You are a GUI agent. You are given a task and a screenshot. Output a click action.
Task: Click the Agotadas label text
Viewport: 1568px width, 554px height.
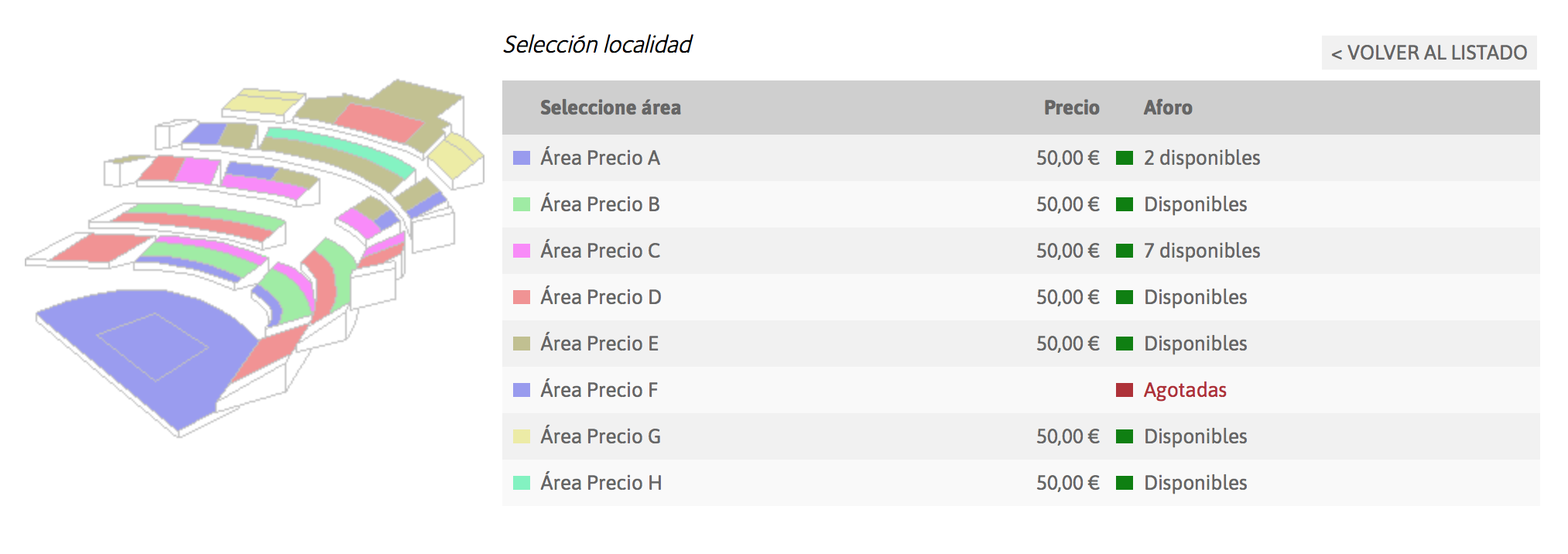pos(1185,390)
